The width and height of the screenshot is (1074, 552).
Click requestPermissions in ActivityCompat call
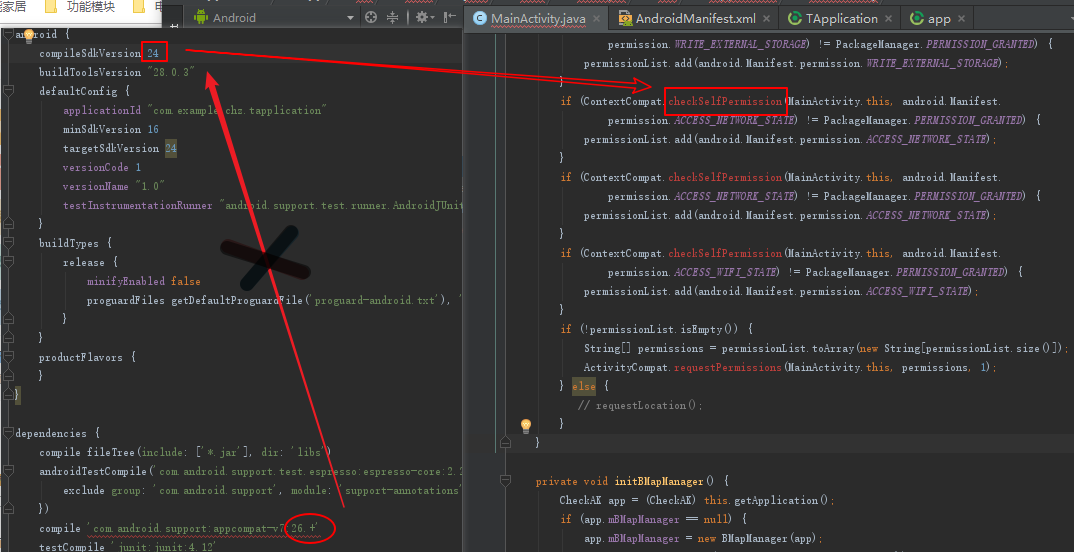coord(727,368)
